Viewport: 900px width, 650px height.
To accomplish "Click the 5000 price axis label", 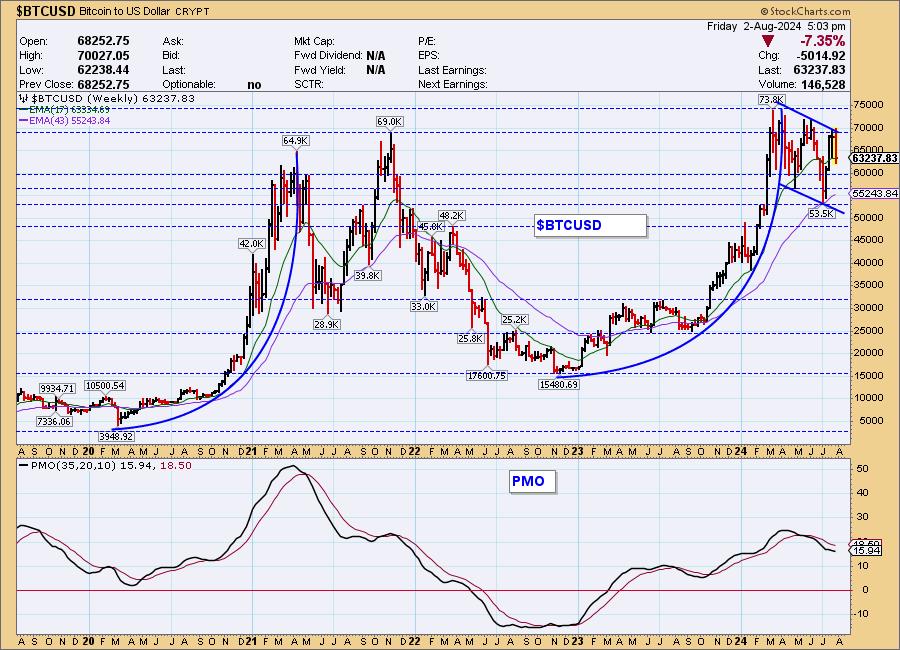I will point(871,420).
